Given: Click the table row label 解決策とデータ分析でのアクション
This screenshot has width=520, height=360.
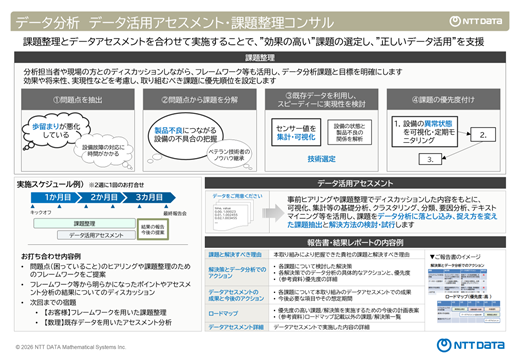Looking at the screenshot, I should [237, 273].
